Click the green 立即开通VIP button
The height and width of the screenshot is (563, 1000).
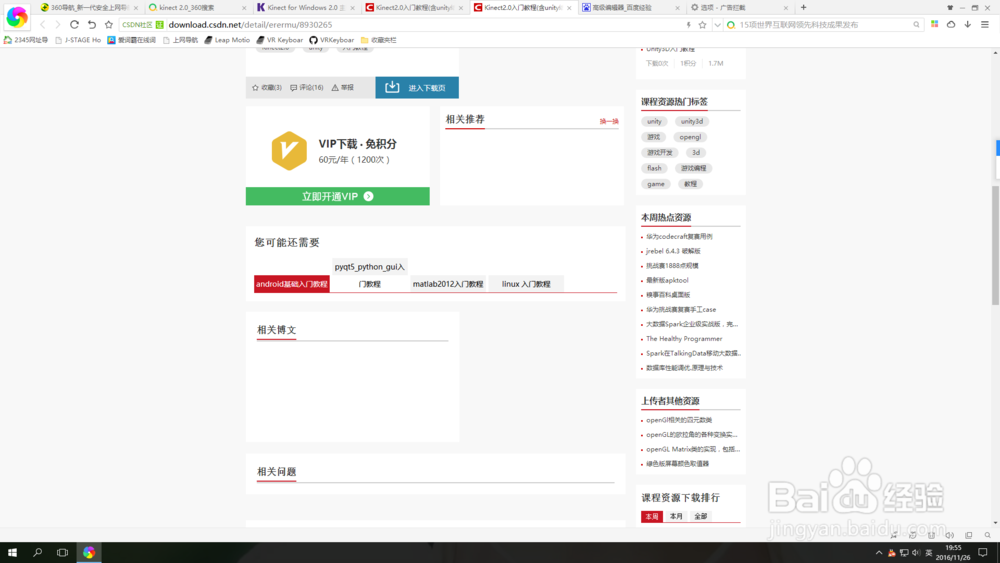point(337,196)
